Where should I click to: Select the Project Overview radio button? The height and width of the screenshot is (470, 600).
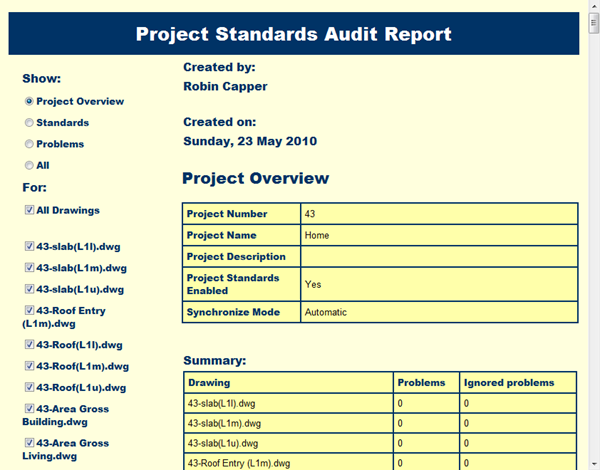(29, 101)
